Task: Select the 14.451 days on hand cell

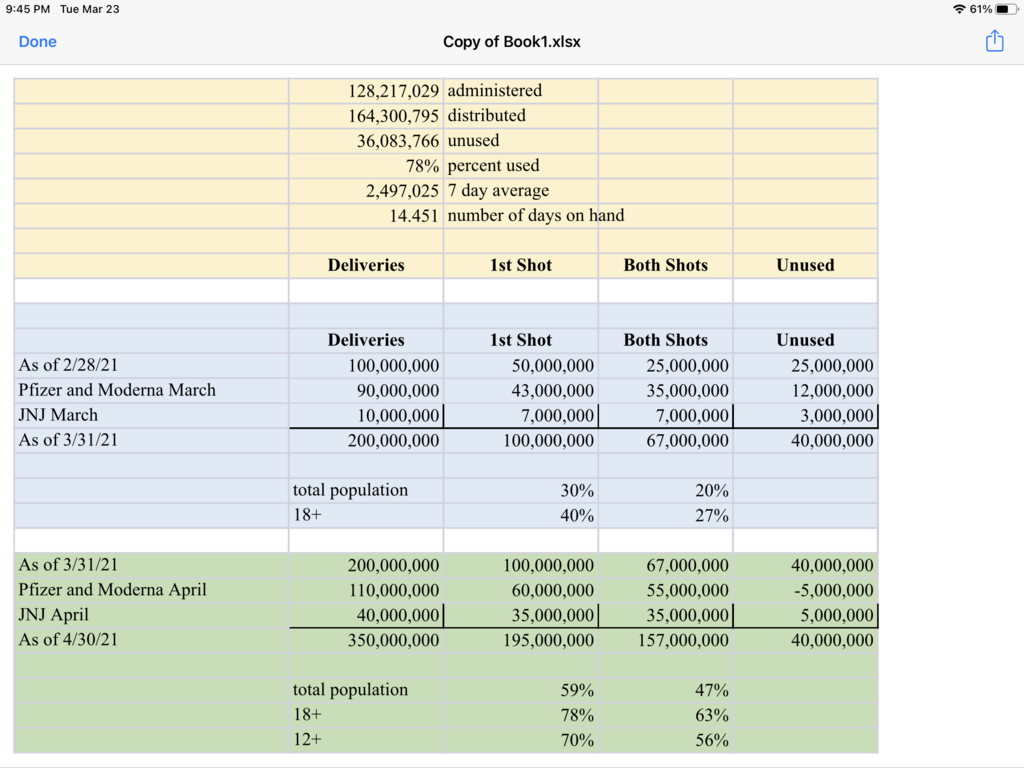Action: click(414, 216)
